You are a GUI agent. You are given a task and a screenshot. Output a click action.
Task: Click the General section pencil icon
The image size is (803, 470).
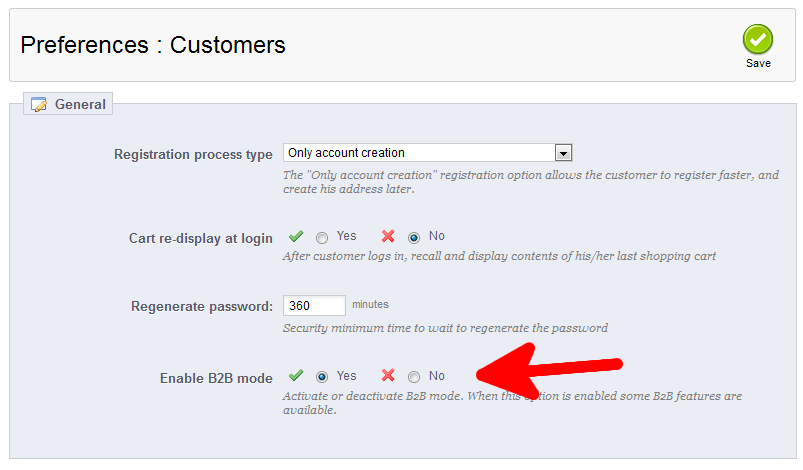pos(39,104)
